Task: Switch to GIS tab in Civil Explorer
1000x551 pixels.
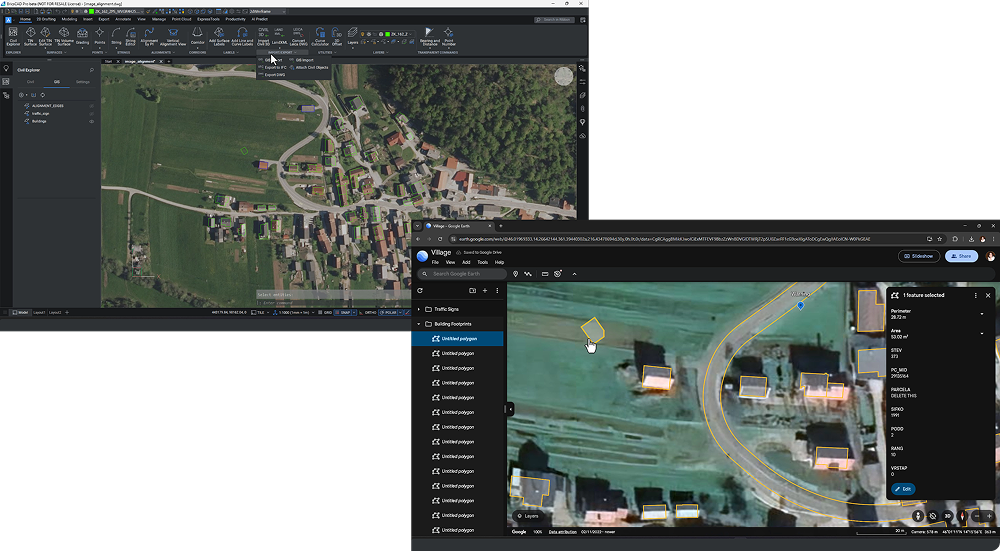Action: tap(57, 82)
